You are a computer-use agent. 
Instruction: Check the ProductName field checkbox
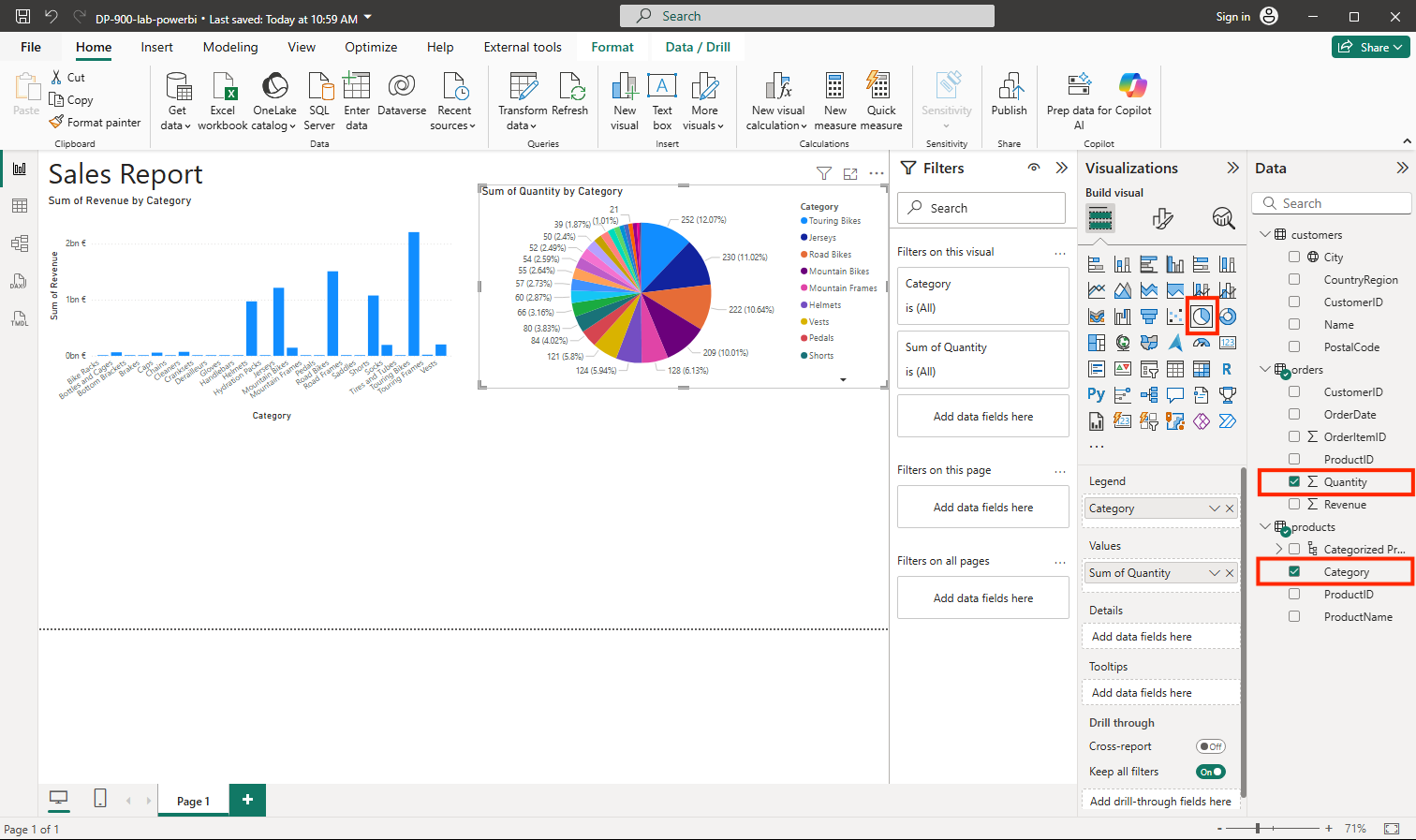pyautogui.click(x=1294, y=616)
